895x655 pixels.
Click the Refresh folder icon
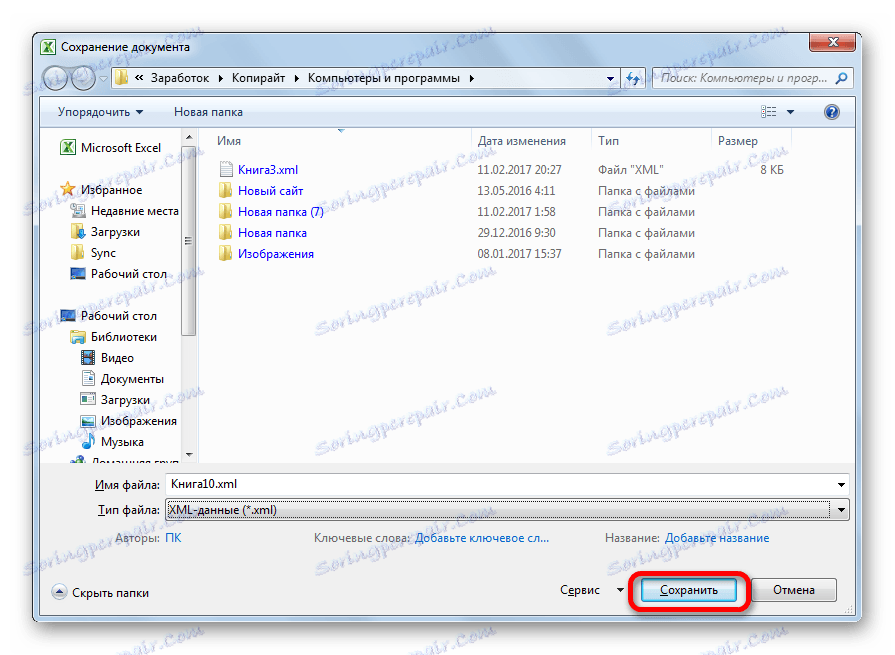(x=633, y=78)
